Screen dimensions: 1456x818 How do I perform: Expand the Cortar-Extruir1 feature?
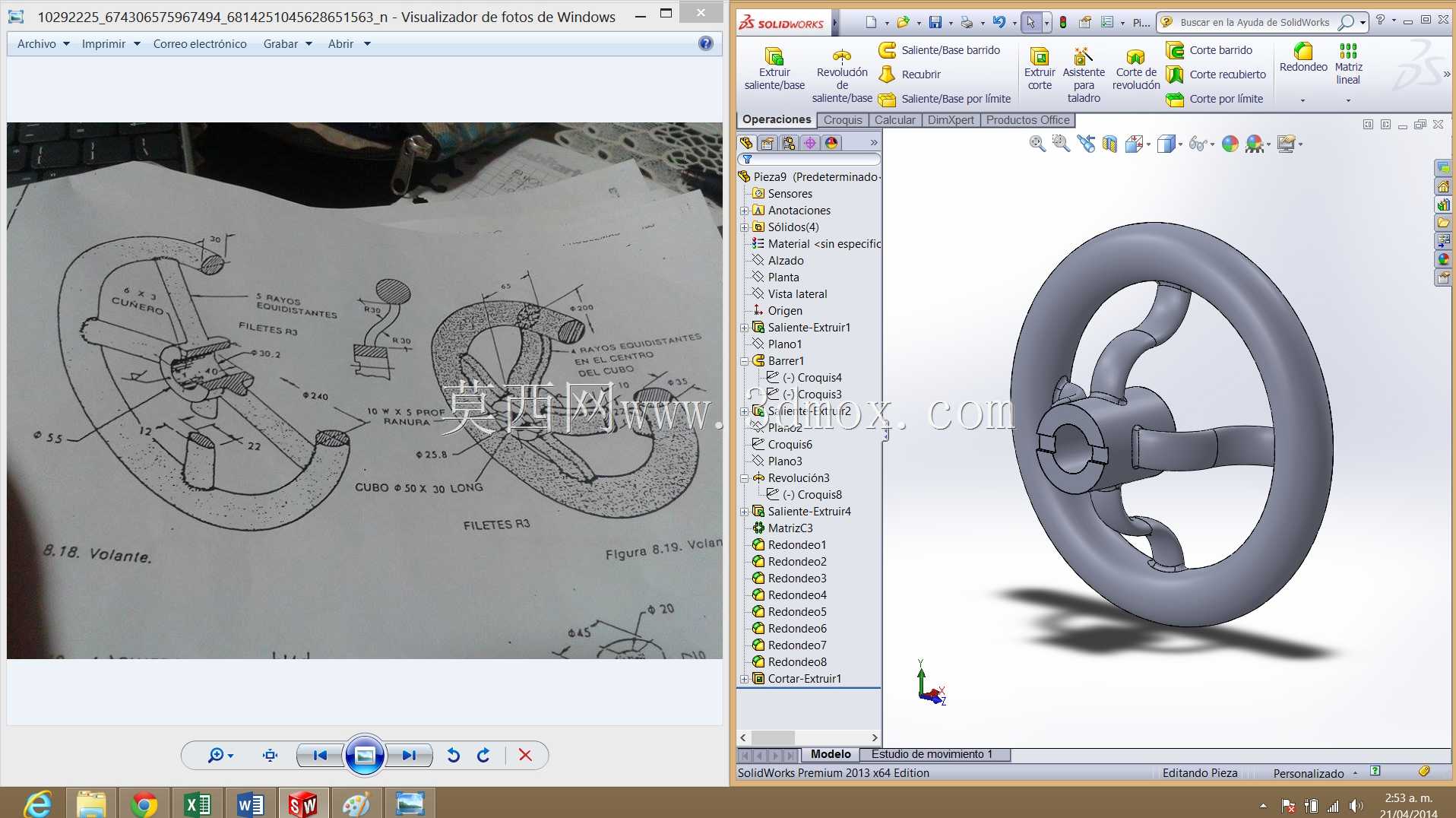coord(744,679)
